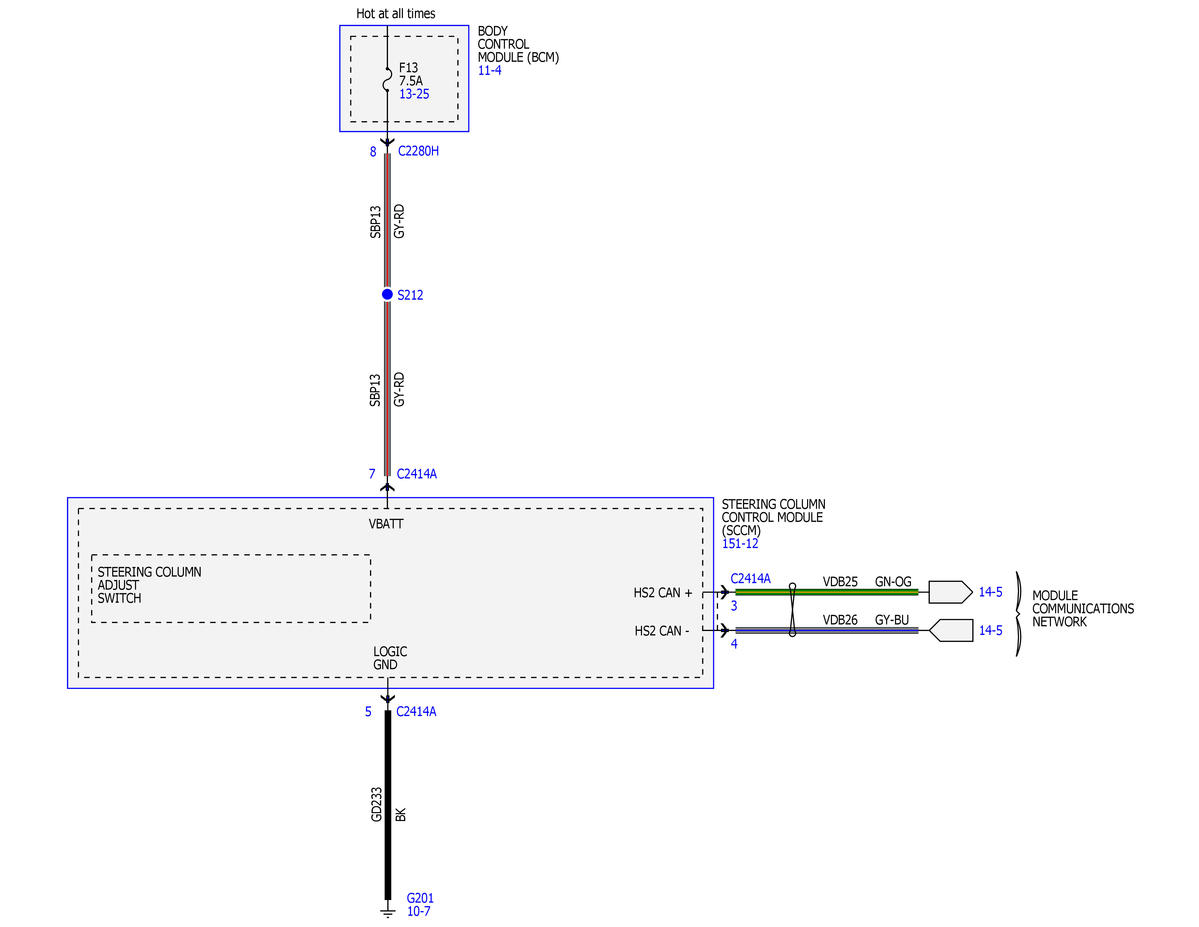1199x927 pixels.
Task: Click the 'BK' wire color label
Action: 401,815
